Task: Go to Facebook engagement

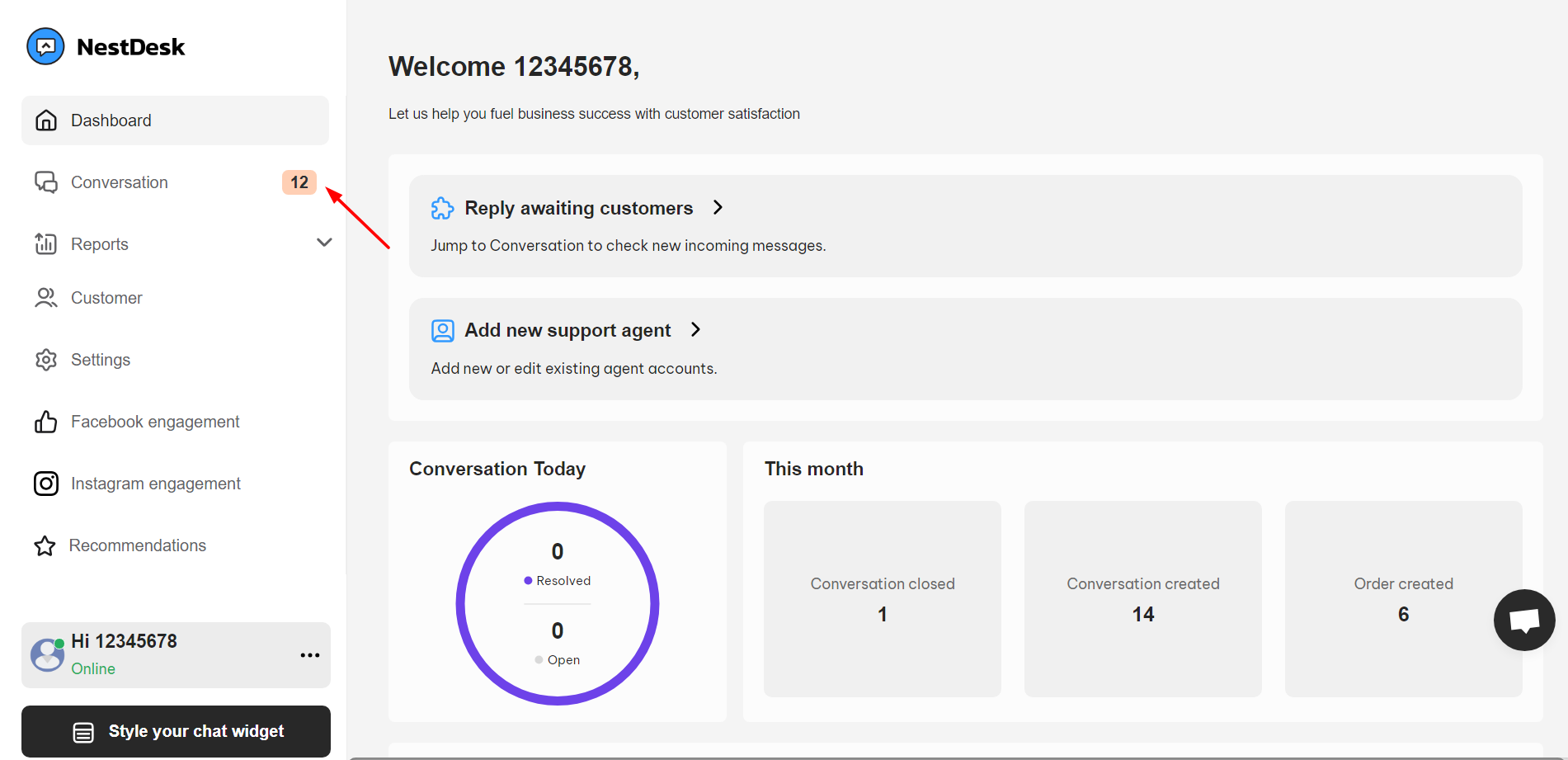Action: (x=175, y=422)
